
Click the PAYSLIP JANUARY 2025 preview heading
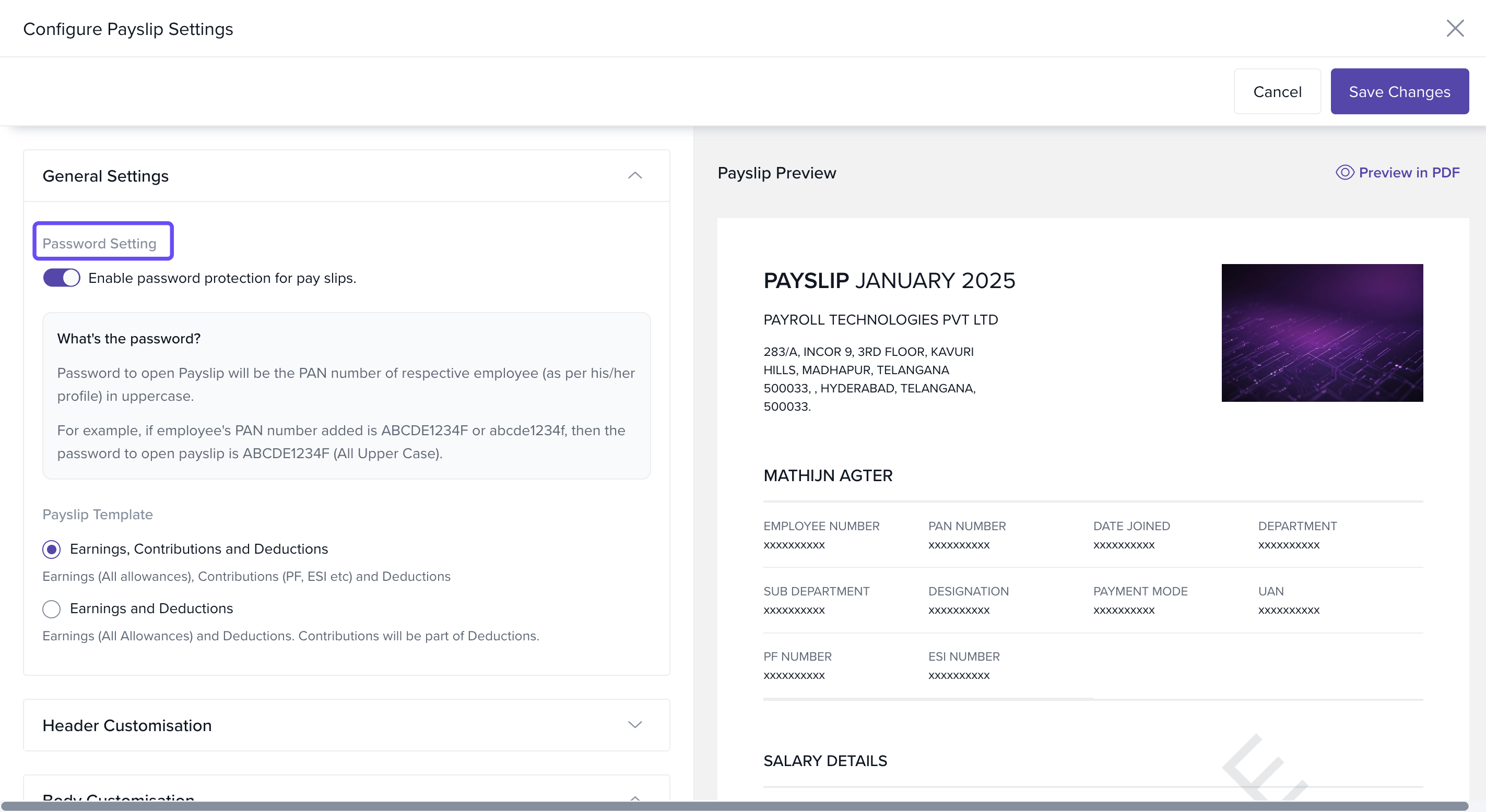pyautogui.click(x=889, y=281)
